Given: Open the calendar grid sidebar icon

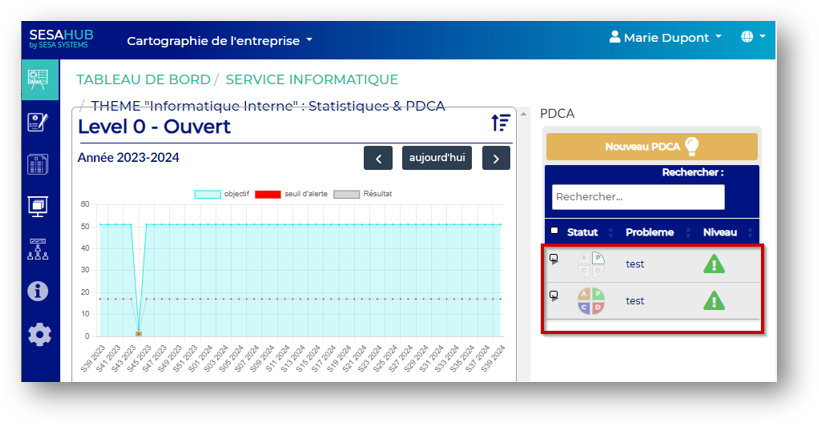Looking at the screenshot, I should pos(39,164).
